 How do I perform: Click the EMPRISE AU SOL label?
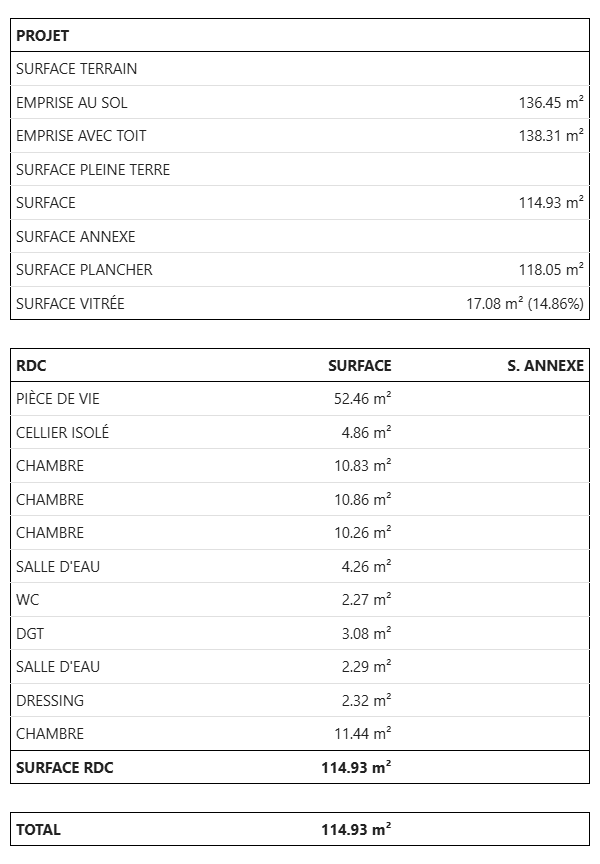(72, 103)
